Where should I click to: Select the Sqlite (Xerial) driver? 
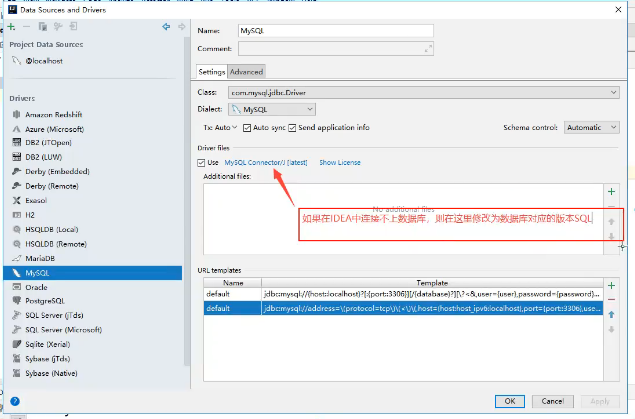47,345
